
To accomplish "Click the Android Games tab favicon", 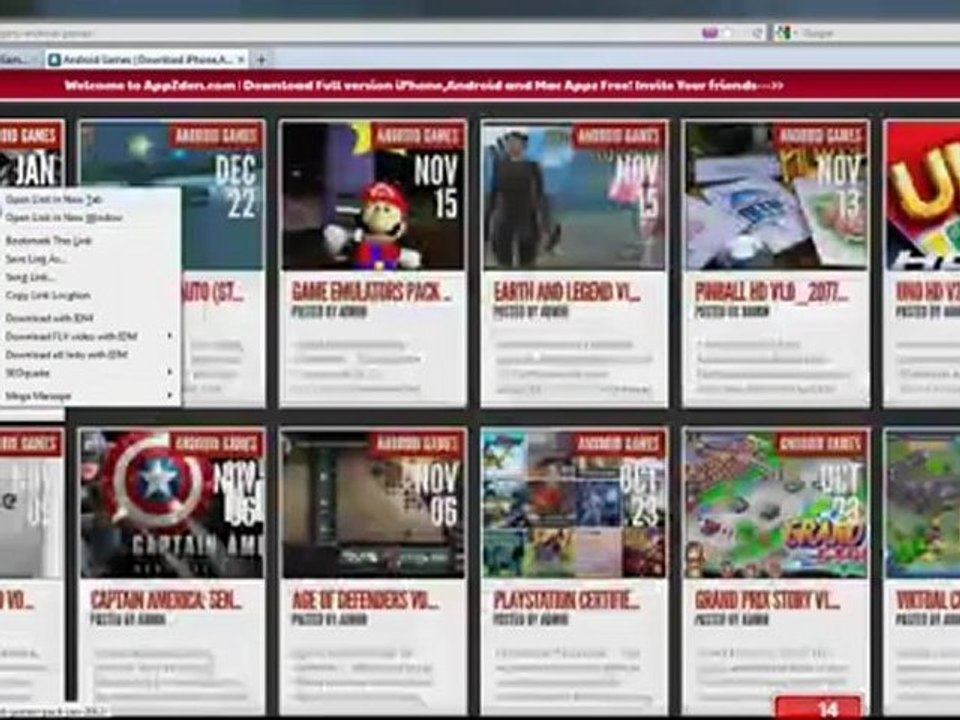I will tap(54, 59).
